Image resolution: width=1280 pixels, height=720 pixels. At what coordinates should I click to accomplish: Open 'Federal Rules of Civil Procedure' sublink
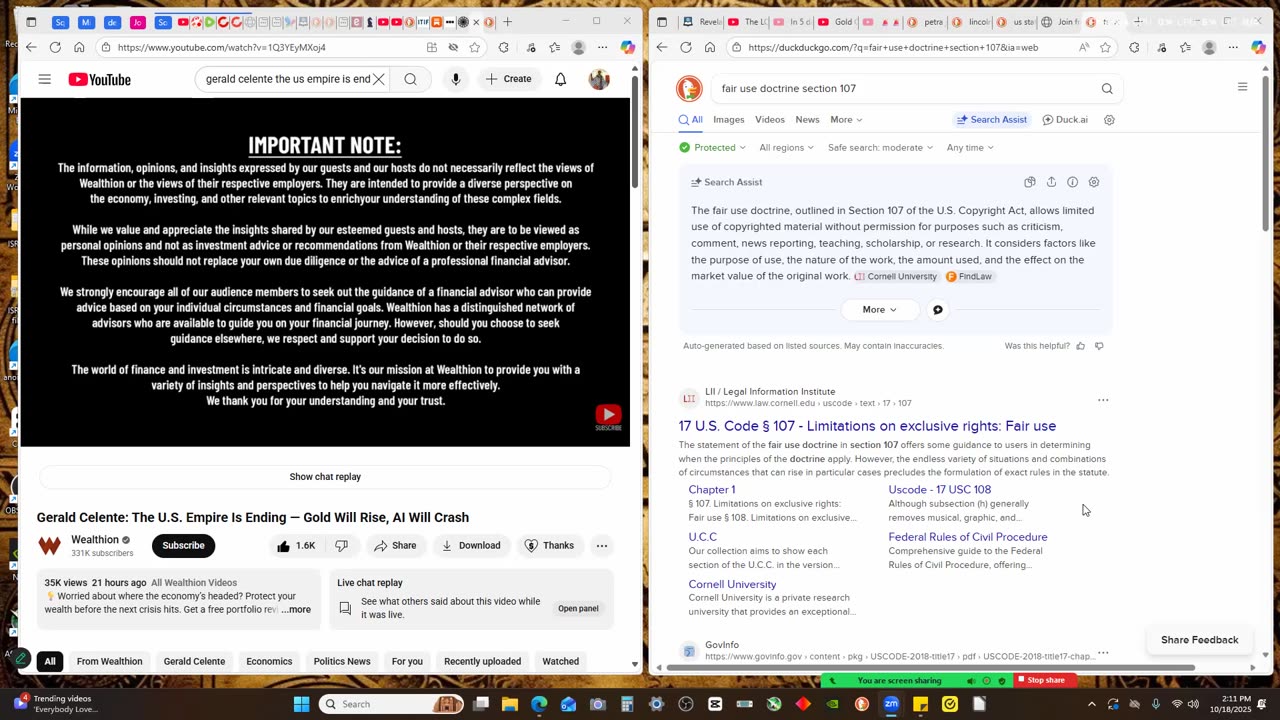click(x=967, y=537)
